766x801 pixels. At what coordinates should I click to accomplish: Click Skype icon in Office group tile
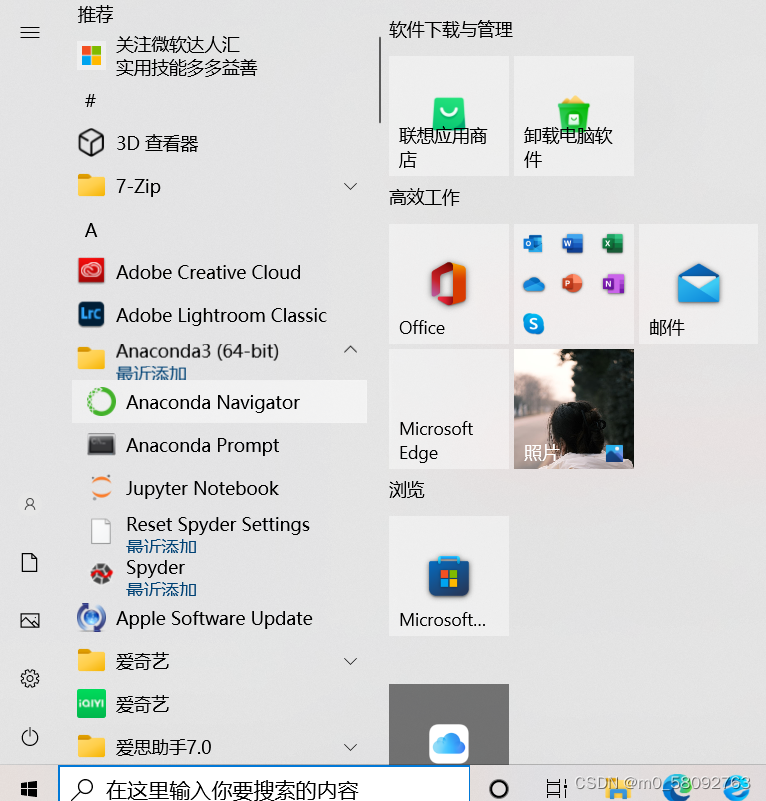point(533,324)
